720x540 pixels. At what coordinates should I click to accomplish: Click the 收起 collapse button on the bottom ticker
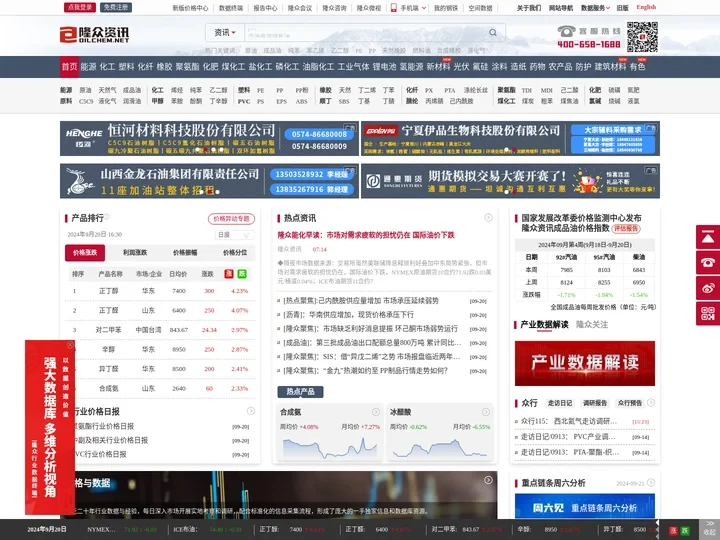coord(709,529)
